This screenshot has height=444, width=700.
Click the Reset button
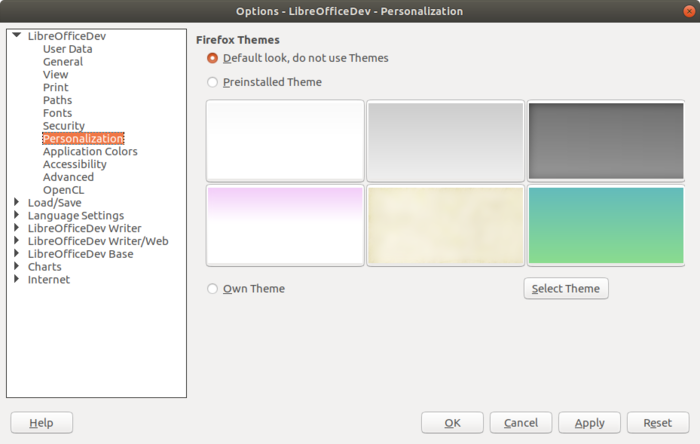coord(658,423)
